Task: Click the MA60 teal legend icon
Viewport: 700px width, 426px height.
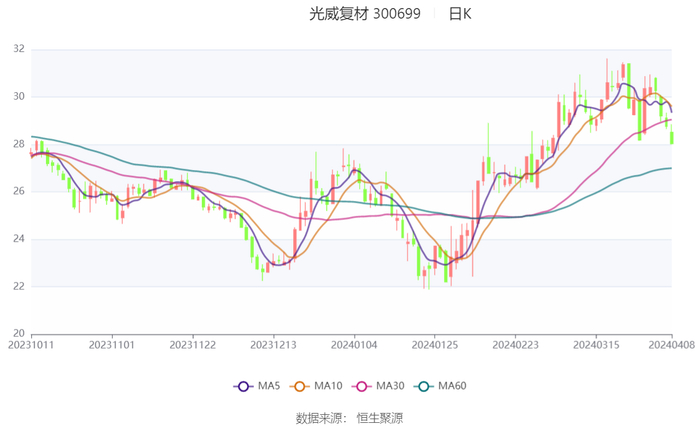Action: (424, 386)
